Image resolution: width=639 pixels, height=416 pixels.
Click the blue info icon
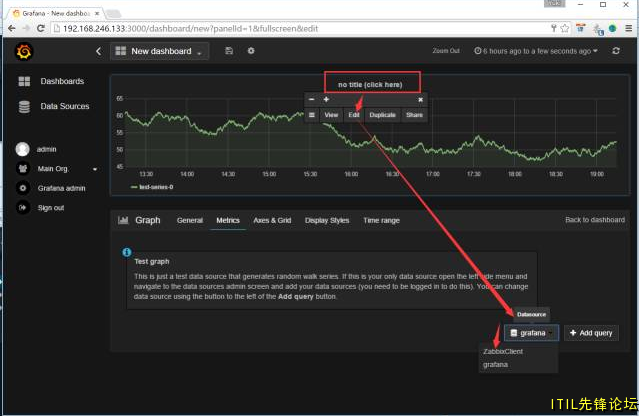(127, 252)
